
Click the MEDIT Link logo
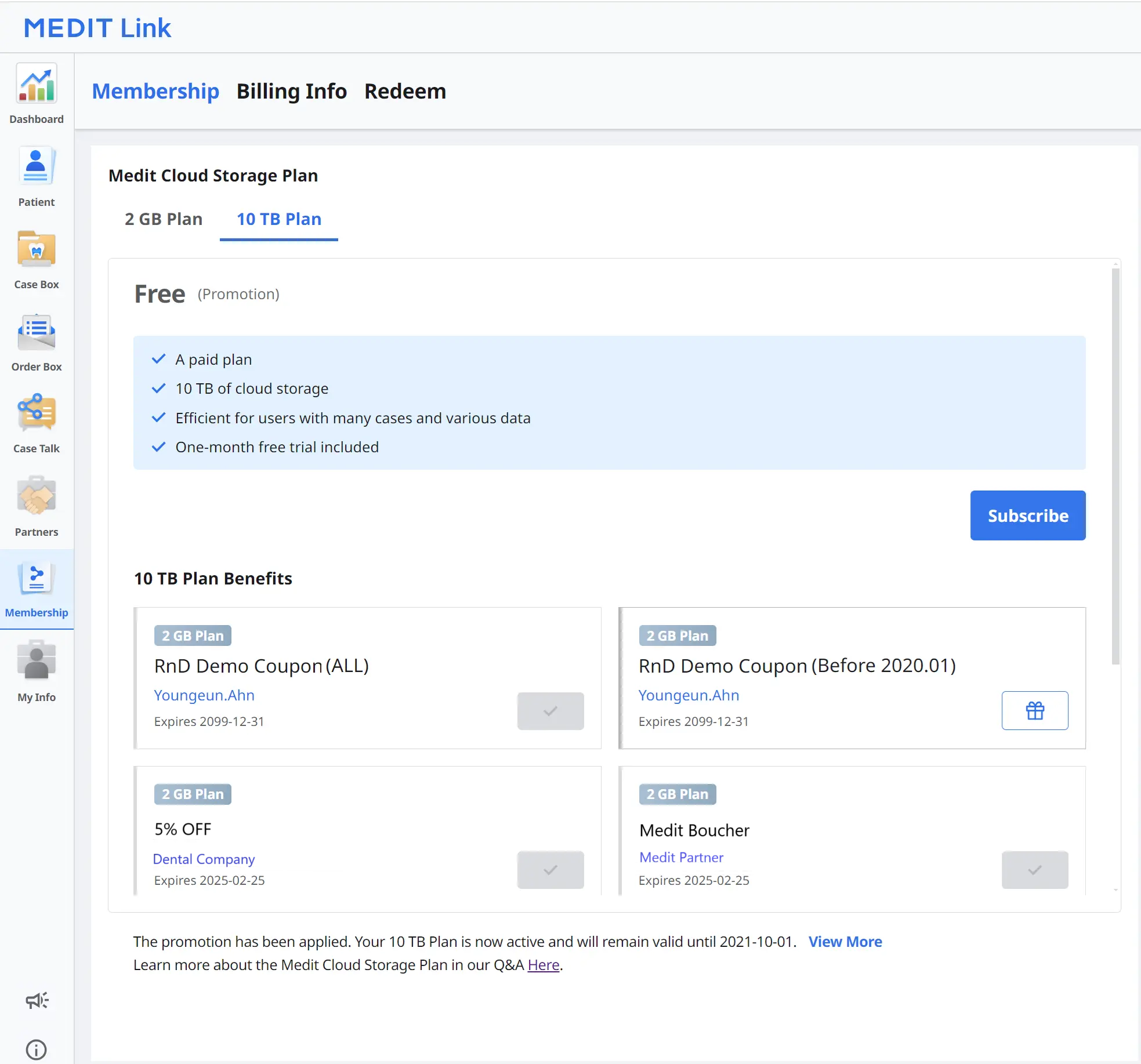click(x=97, y=28)
